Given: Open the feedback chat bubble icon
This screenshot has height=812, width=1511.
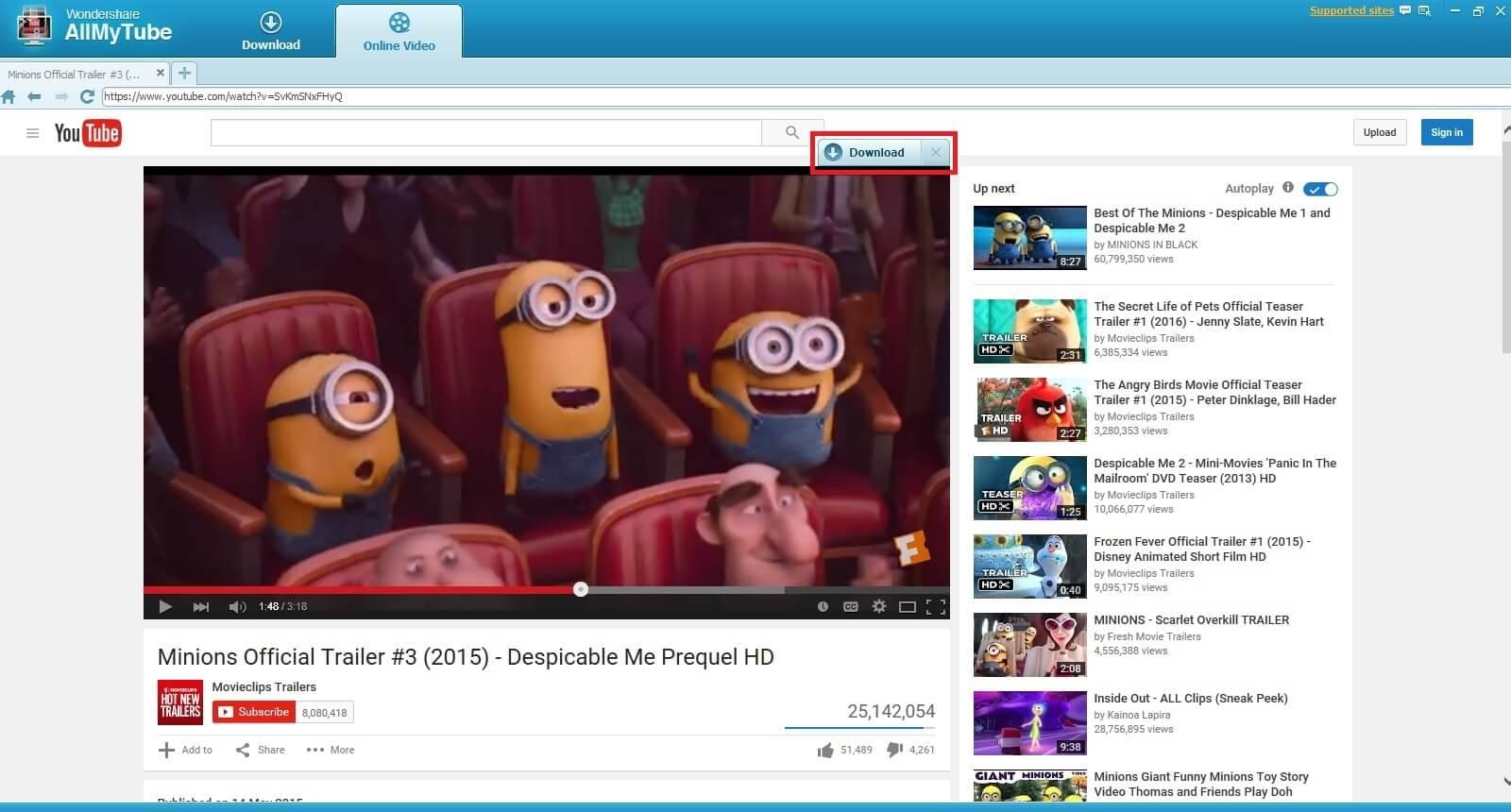Looking at the screenshot, I should click(1405, 10).
